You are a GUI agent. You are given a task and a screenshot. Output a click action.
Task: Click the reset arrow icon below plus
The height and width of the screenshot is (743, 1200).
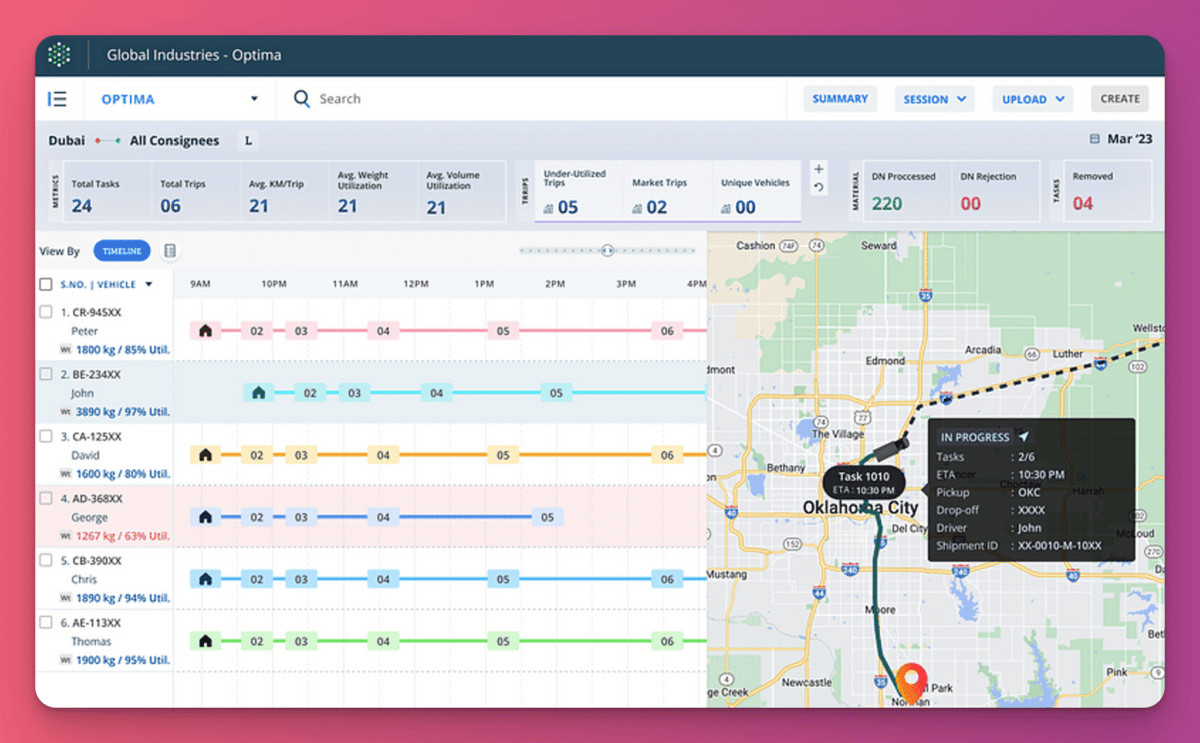point(819,188)
